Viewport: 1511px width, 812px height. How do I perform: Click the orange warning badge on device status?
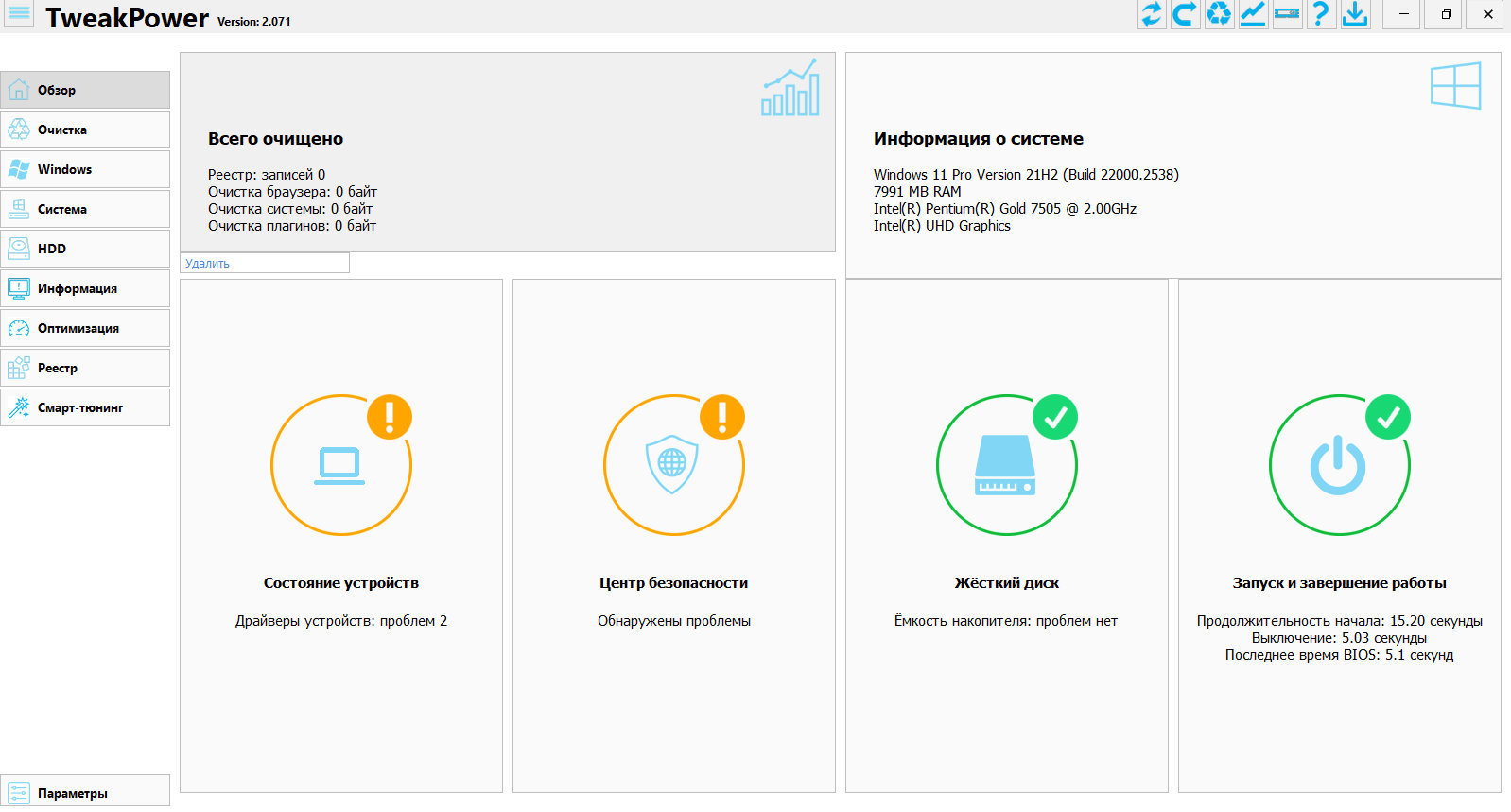(x=390, y=416)
